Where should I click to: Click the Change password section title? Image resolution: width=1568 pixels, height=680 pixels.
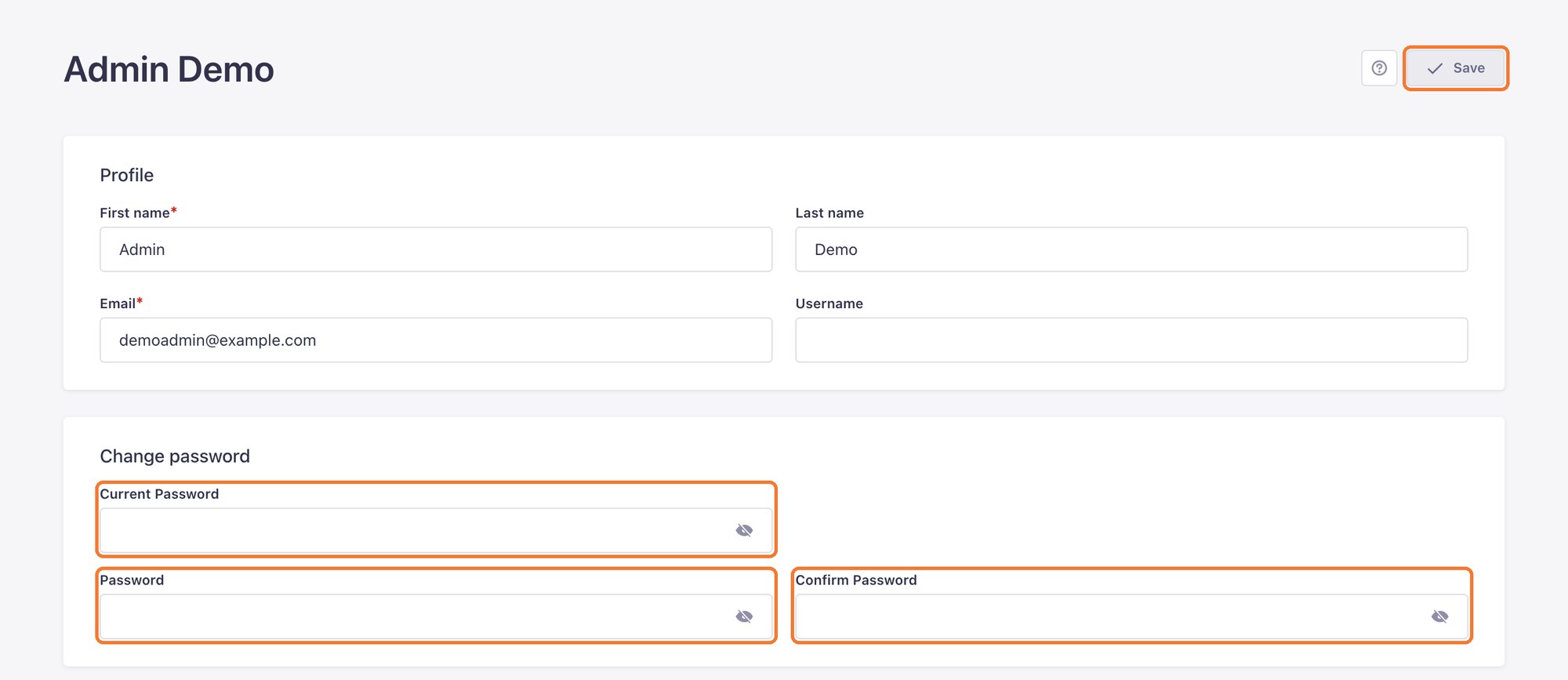tap(175, 456)
